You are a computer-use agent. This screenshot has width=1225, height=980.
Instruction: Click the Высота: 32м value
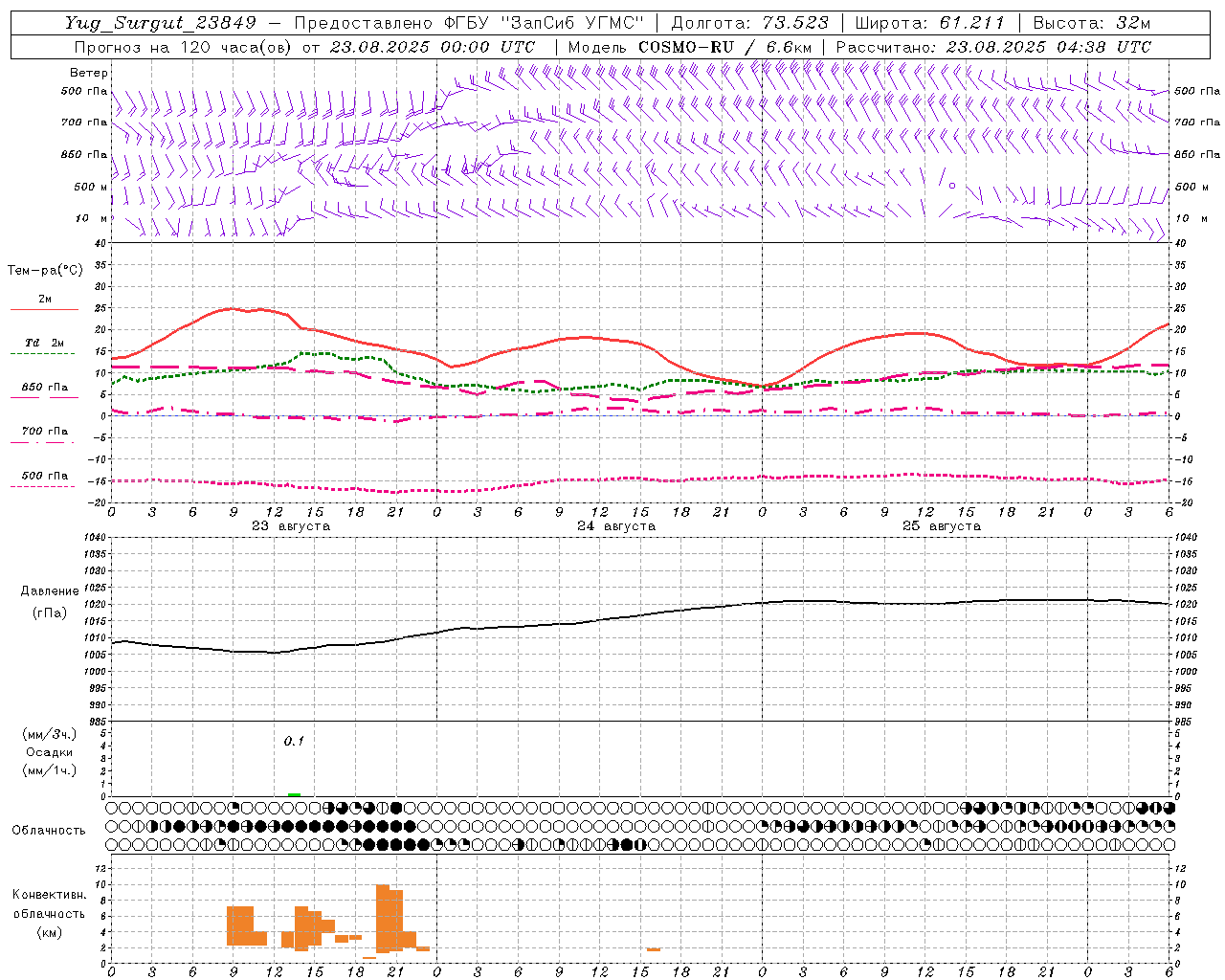tap(1091, 23)
